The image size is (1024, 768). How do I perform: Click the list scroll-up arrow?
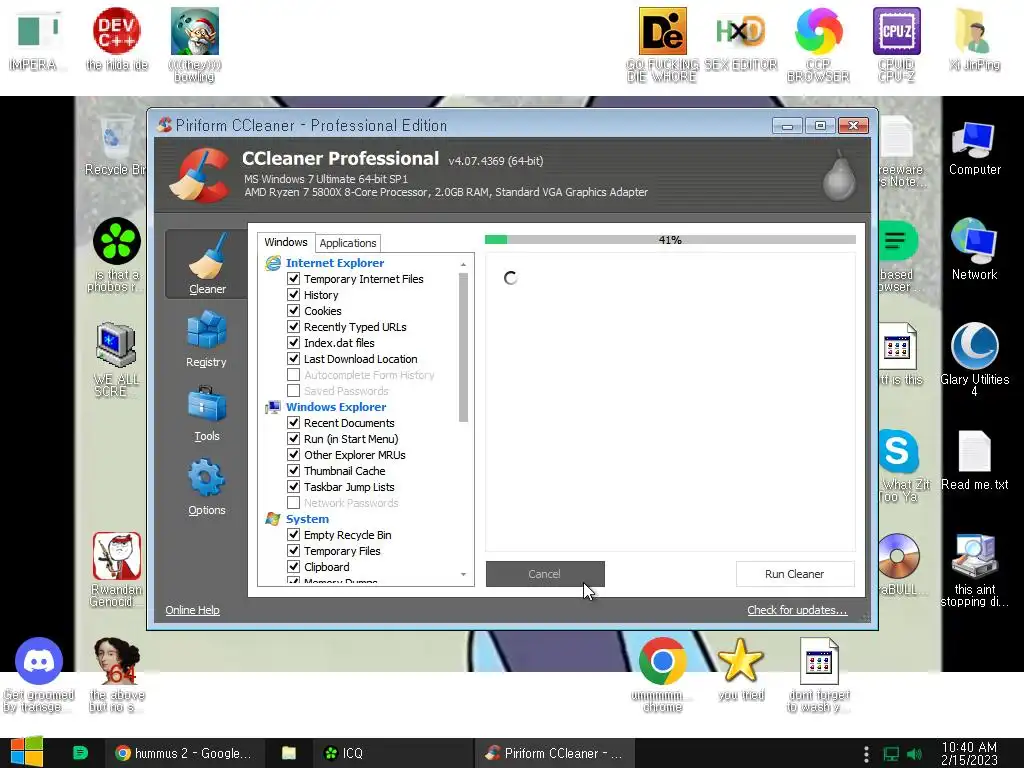point(463,264)
